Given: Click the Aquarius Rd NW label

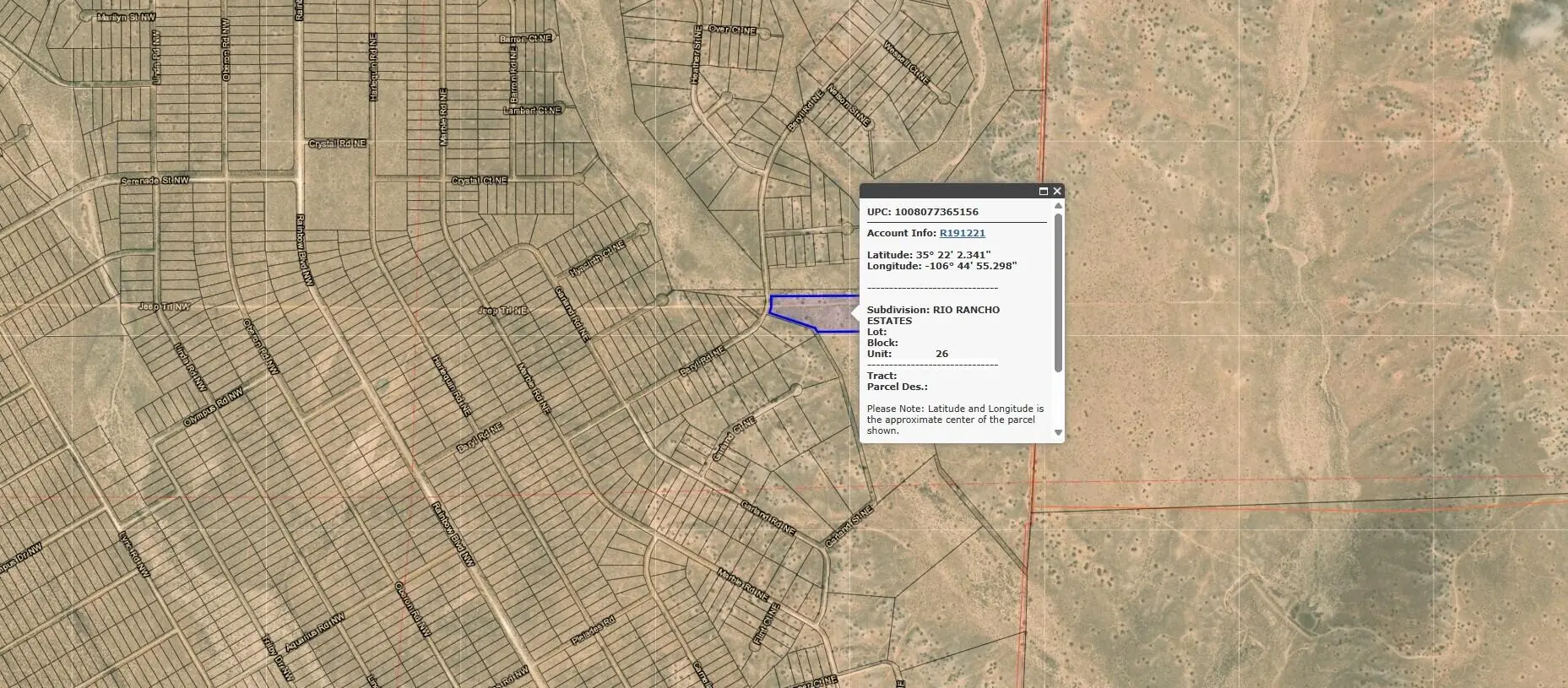Looking at the screenshot, I should click(x=315, y=633).
